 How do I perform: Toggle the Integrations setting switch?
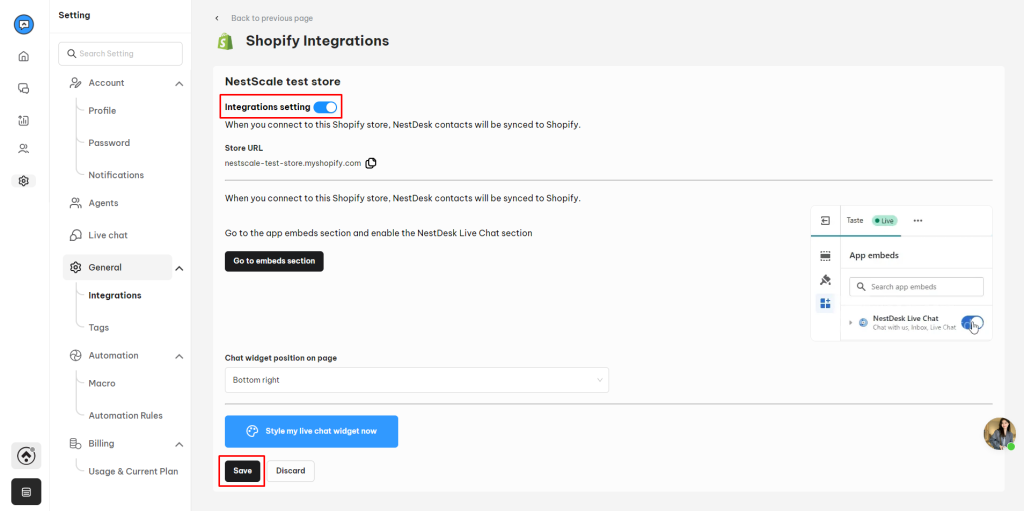point(325,107)
